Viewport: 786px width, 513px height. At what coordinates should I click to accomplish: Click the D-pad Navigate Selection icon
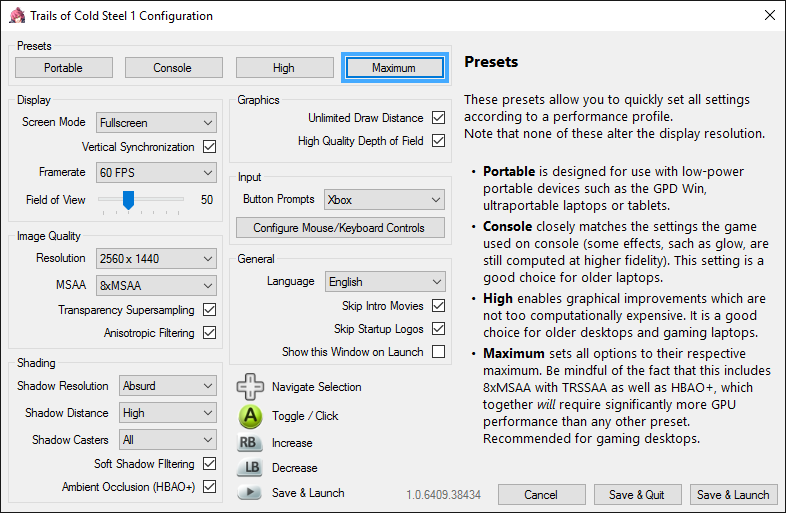tap(250, 387)
